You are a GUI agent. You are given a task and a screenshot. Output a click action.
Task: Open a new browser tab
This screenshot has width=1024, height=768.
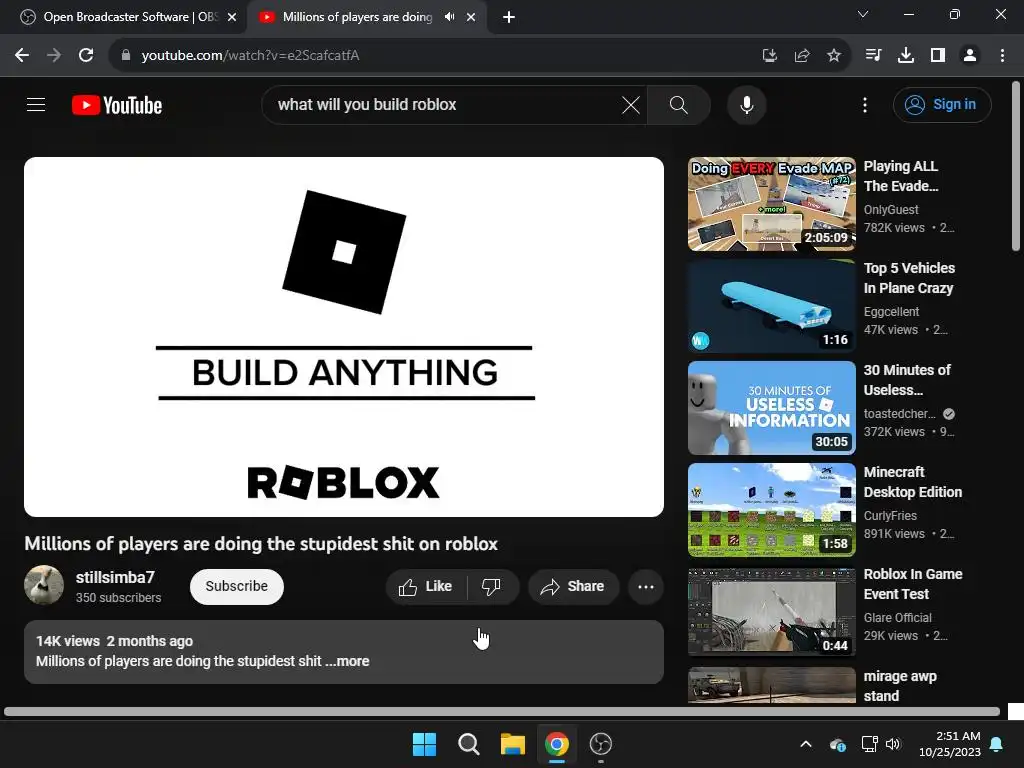[x=509, y=17]
